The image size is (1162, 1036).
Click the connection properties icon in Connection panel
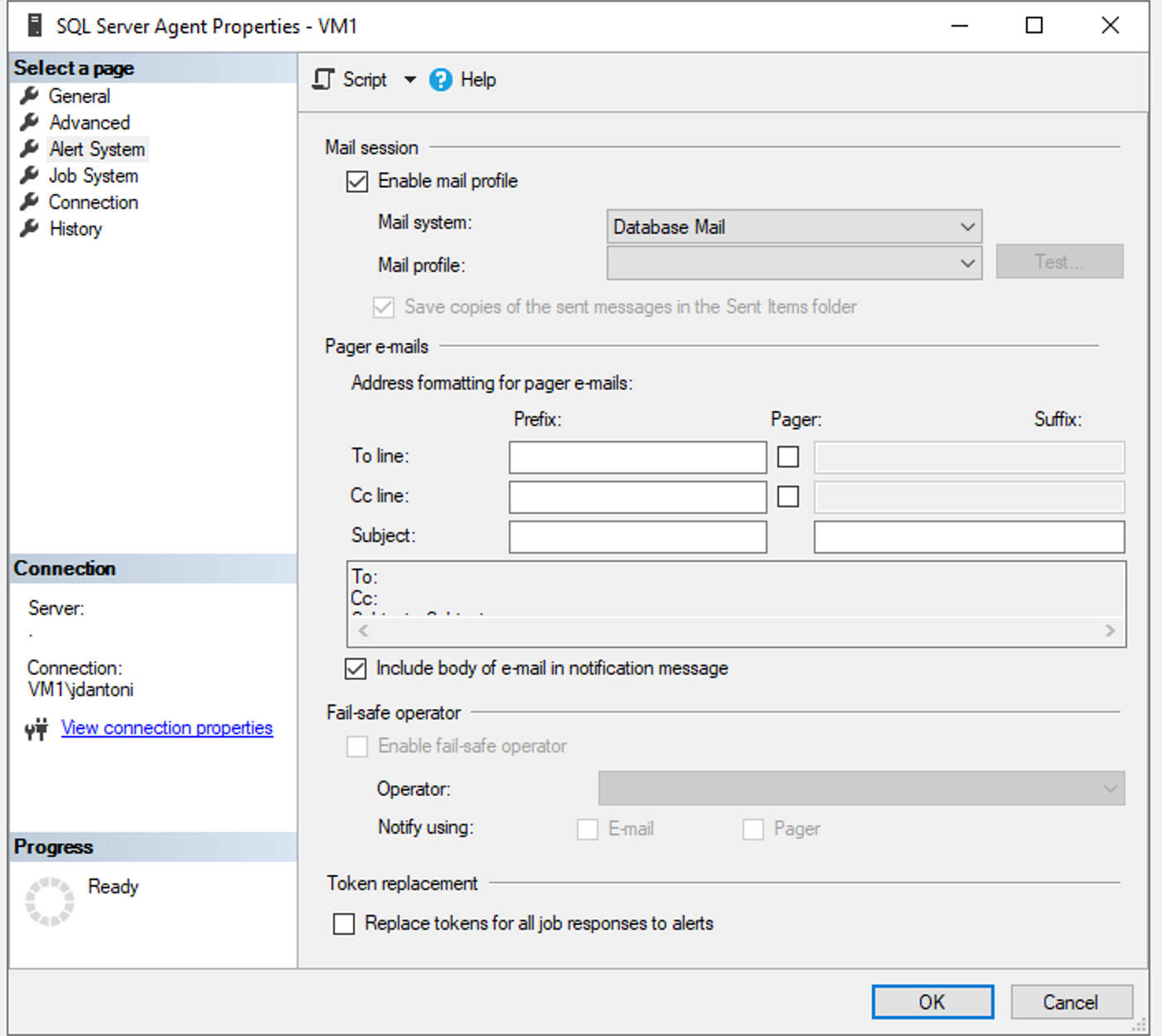click(x=36, y=728)
